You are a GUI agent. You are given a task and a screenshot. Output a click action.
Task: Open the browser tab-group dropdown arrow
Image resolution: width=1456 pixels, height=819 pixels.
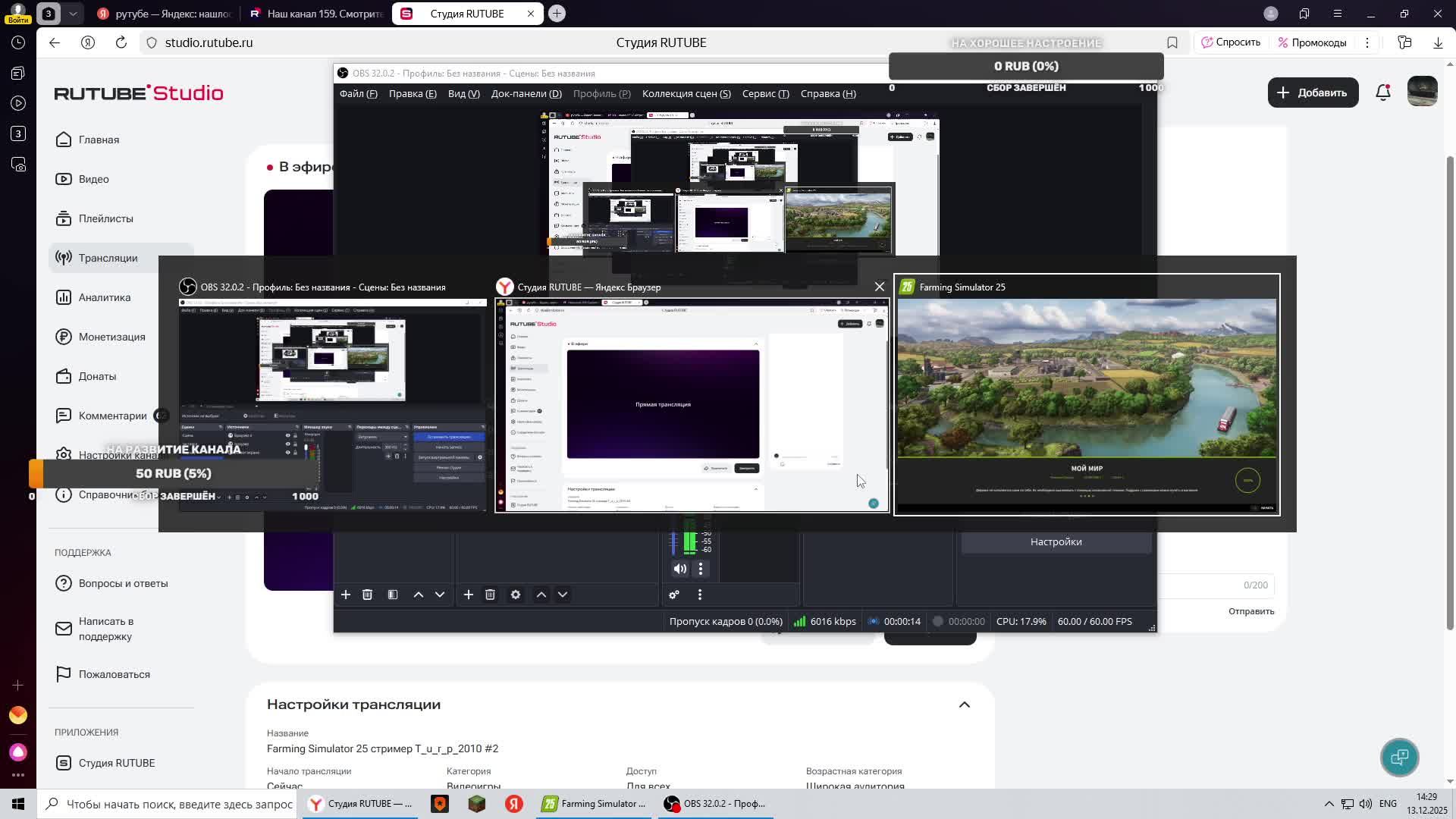coord(73,14)
